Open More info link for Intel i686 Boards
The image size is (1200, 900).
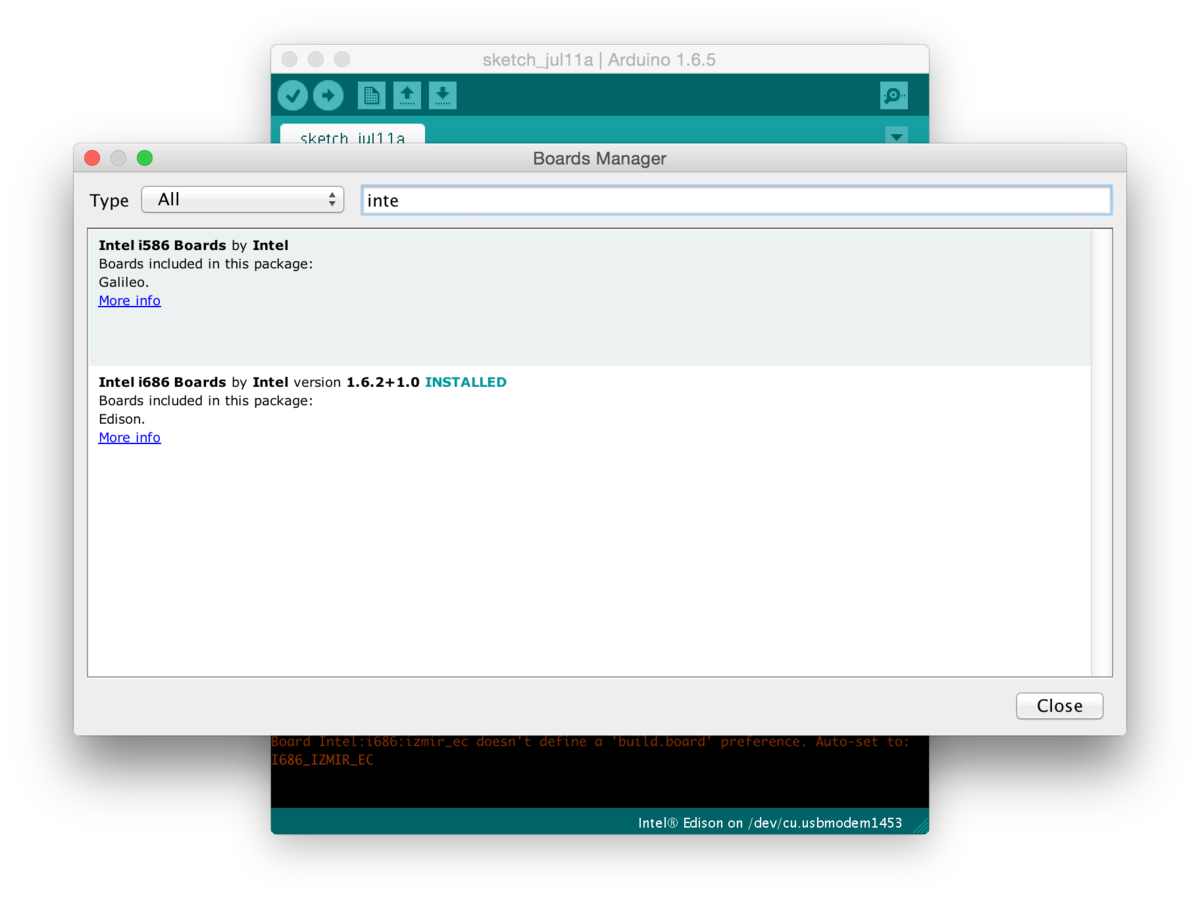pyautogui.click(x=129, y=437)
